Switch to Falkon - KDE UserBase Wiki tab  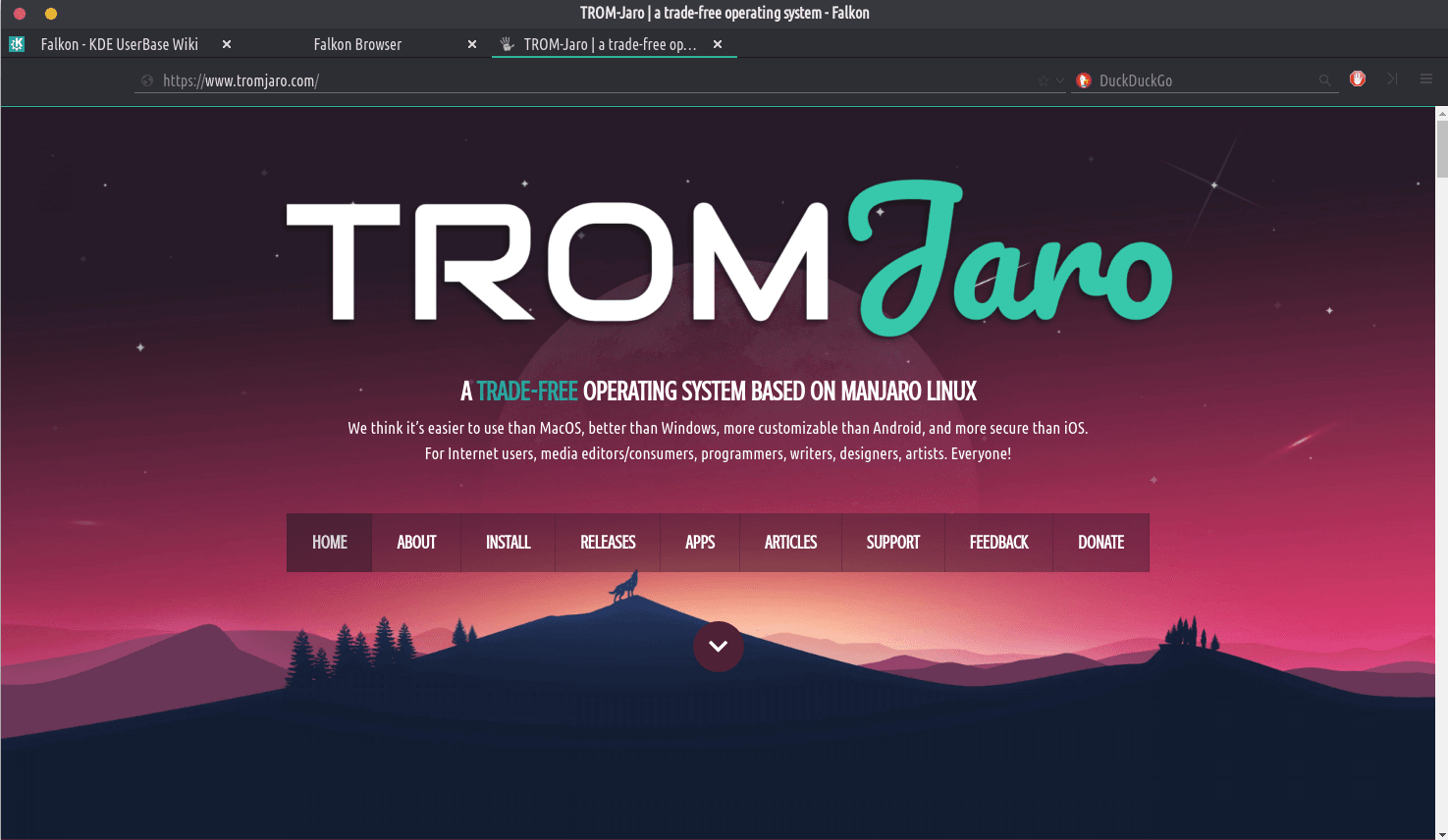[119, 44]
